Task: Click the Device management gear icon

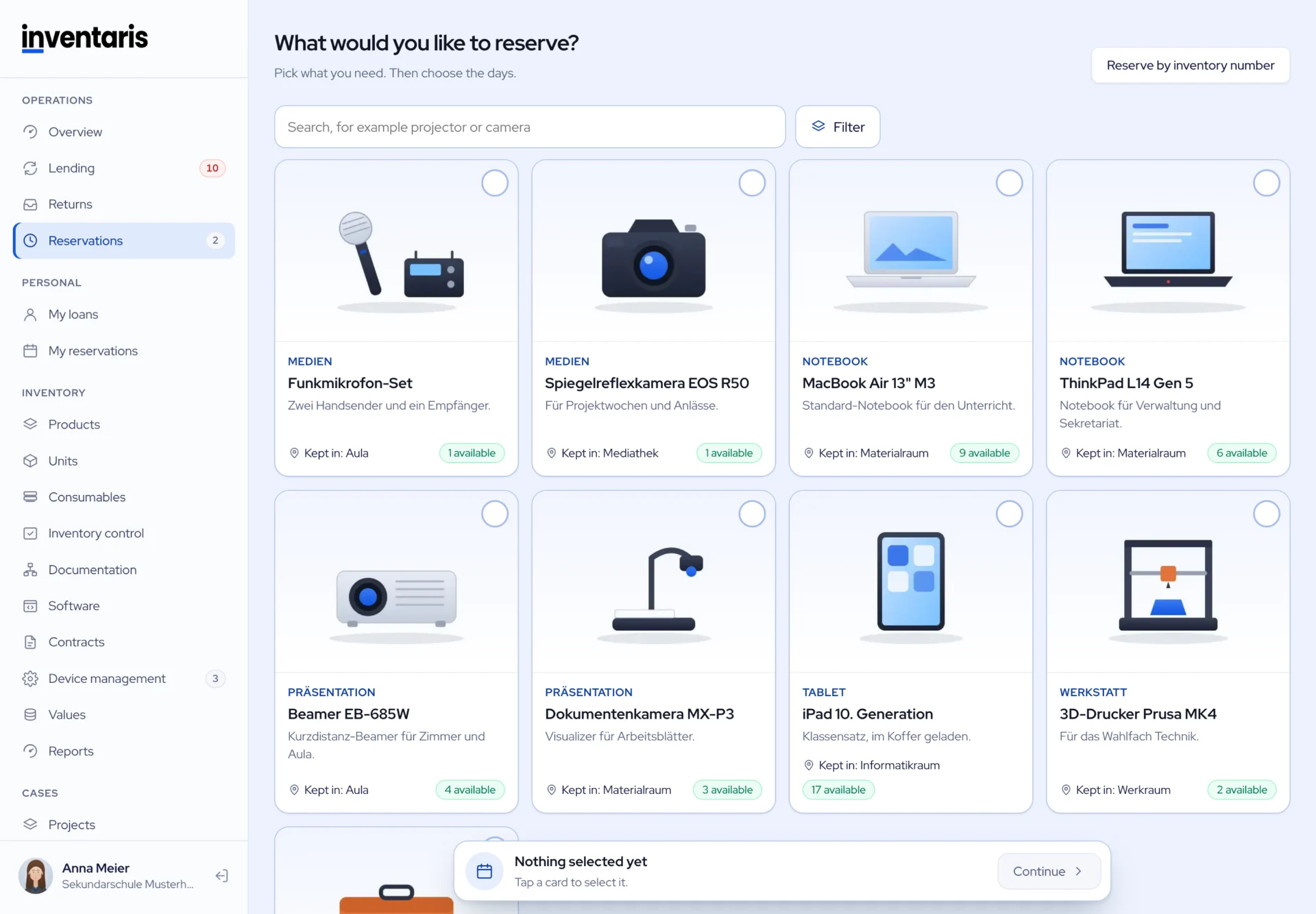Action: coord(30,678)
